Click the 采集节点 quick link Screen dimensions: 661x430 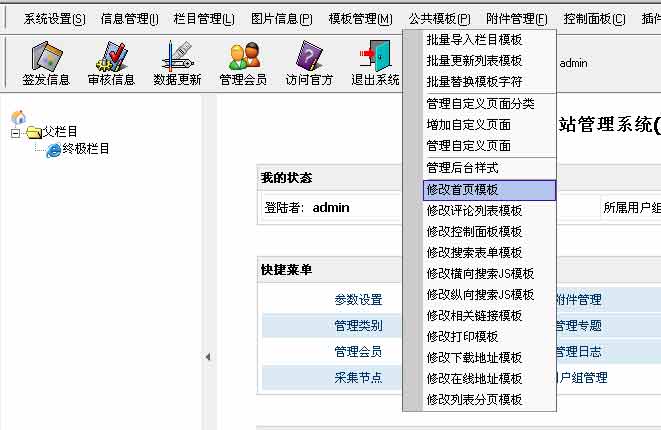click(358, 377)
